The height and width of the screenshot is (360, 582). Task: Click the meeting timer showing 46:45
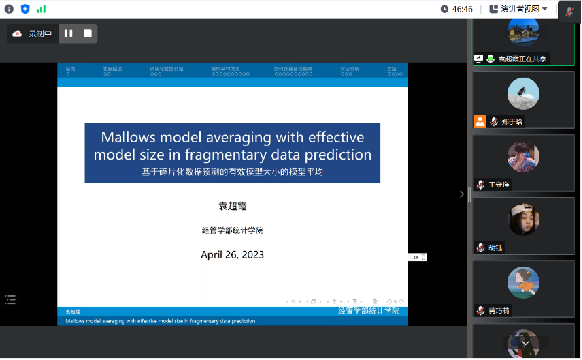point(457,9)
